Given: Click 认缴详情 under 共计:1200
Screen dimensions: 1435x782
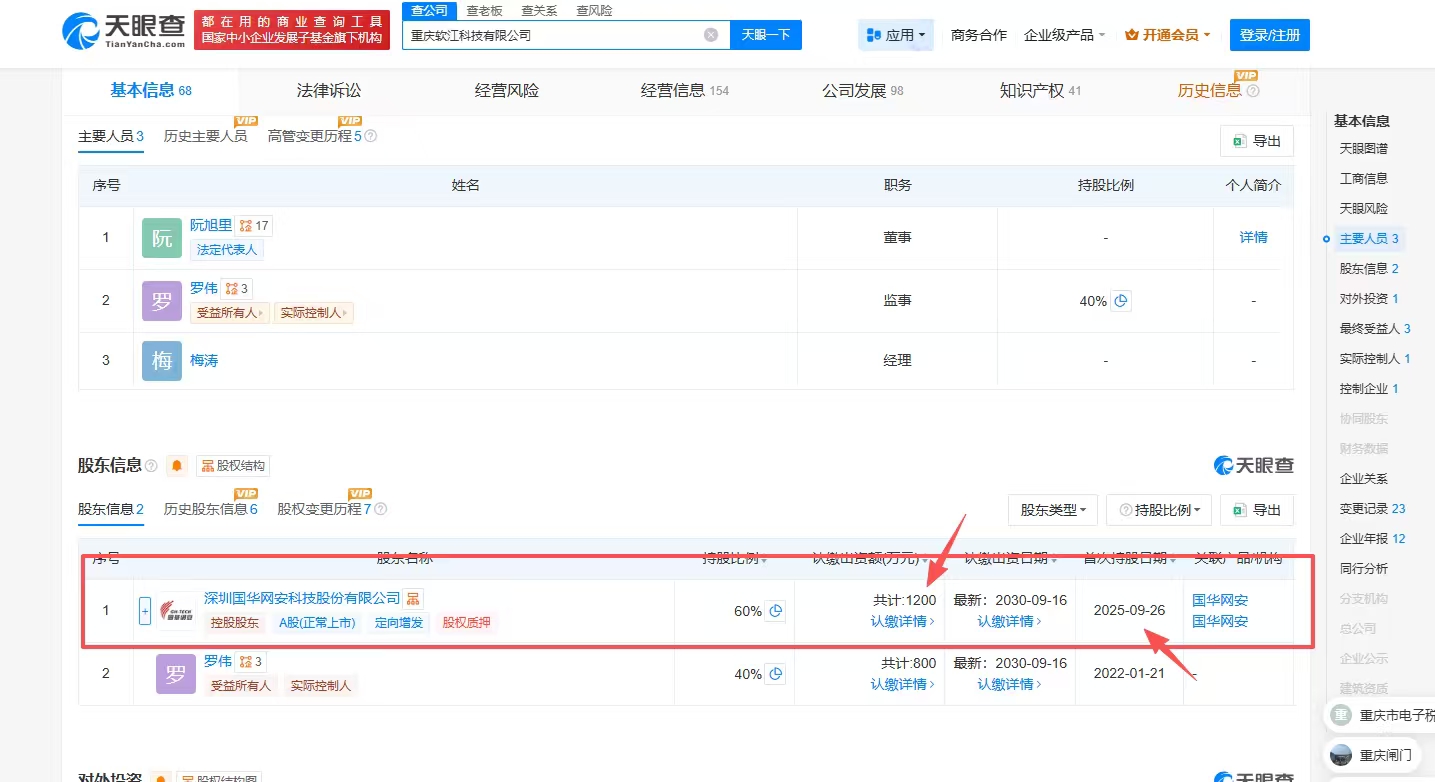Looking at the screenshot, I should (x=903, y=621).
